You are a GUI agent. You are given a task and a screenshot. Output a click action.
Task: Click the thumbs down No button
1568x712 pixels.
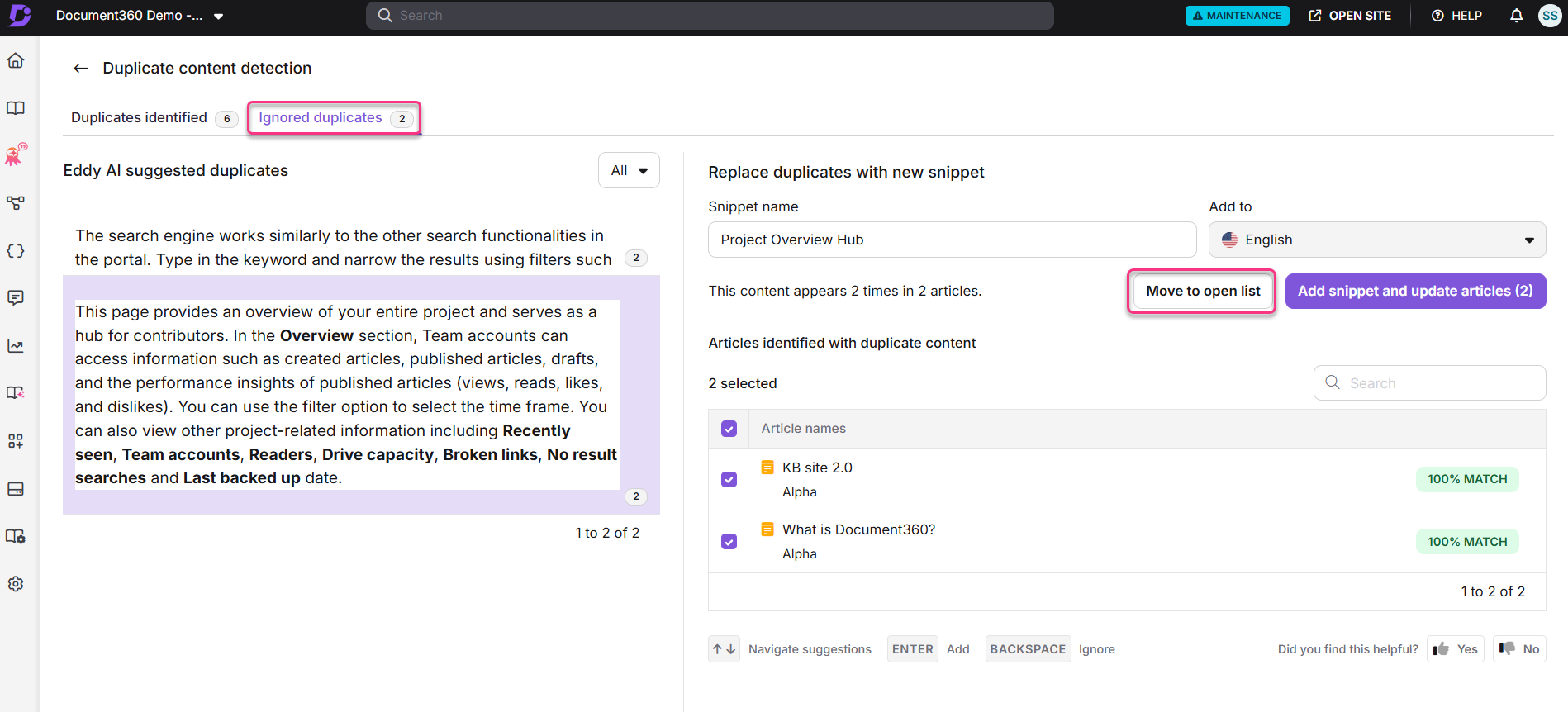click(x=1519, y=649)
